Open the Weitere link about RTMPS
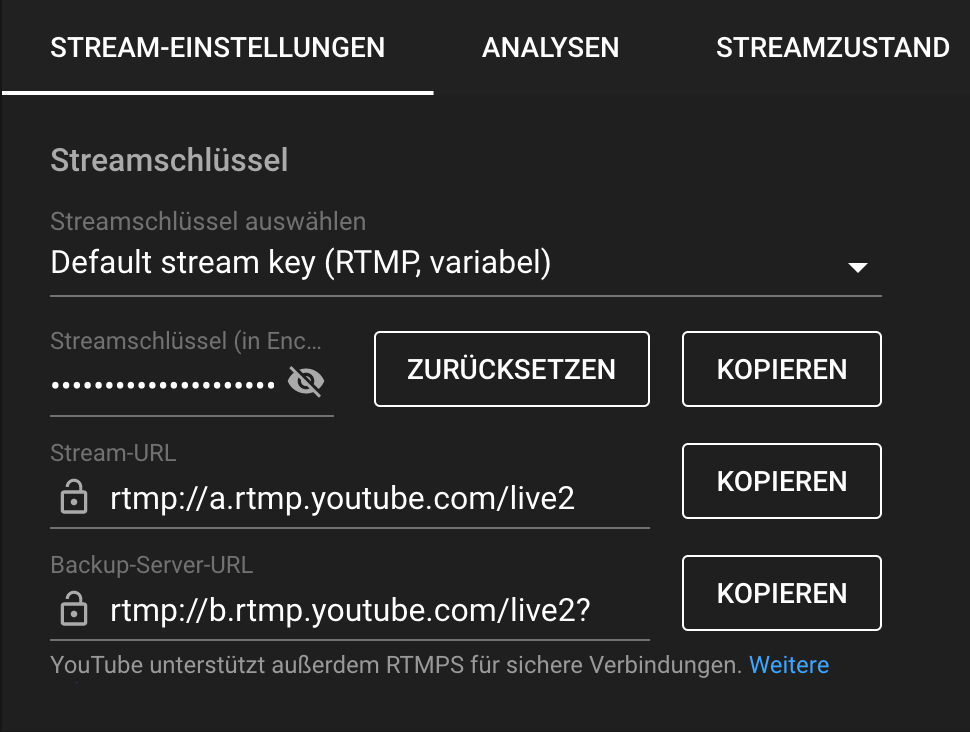 pyautogui.click(x=789, y=664)
